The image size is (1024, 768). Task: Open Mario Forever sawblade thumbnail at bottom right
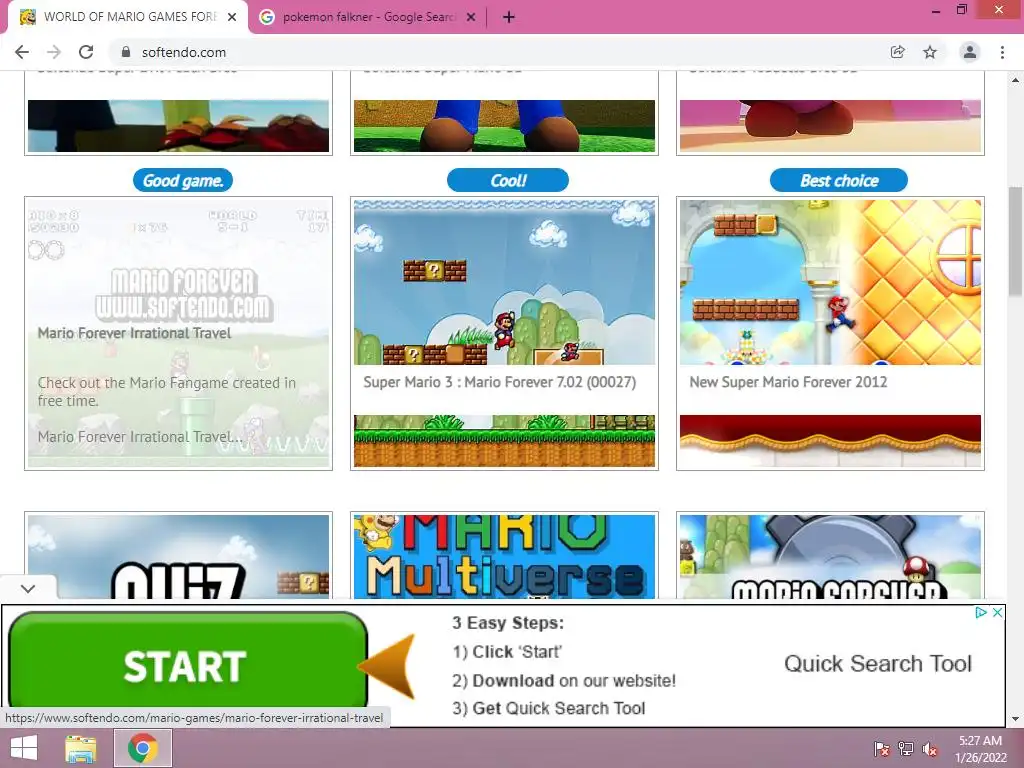(830, 556)
